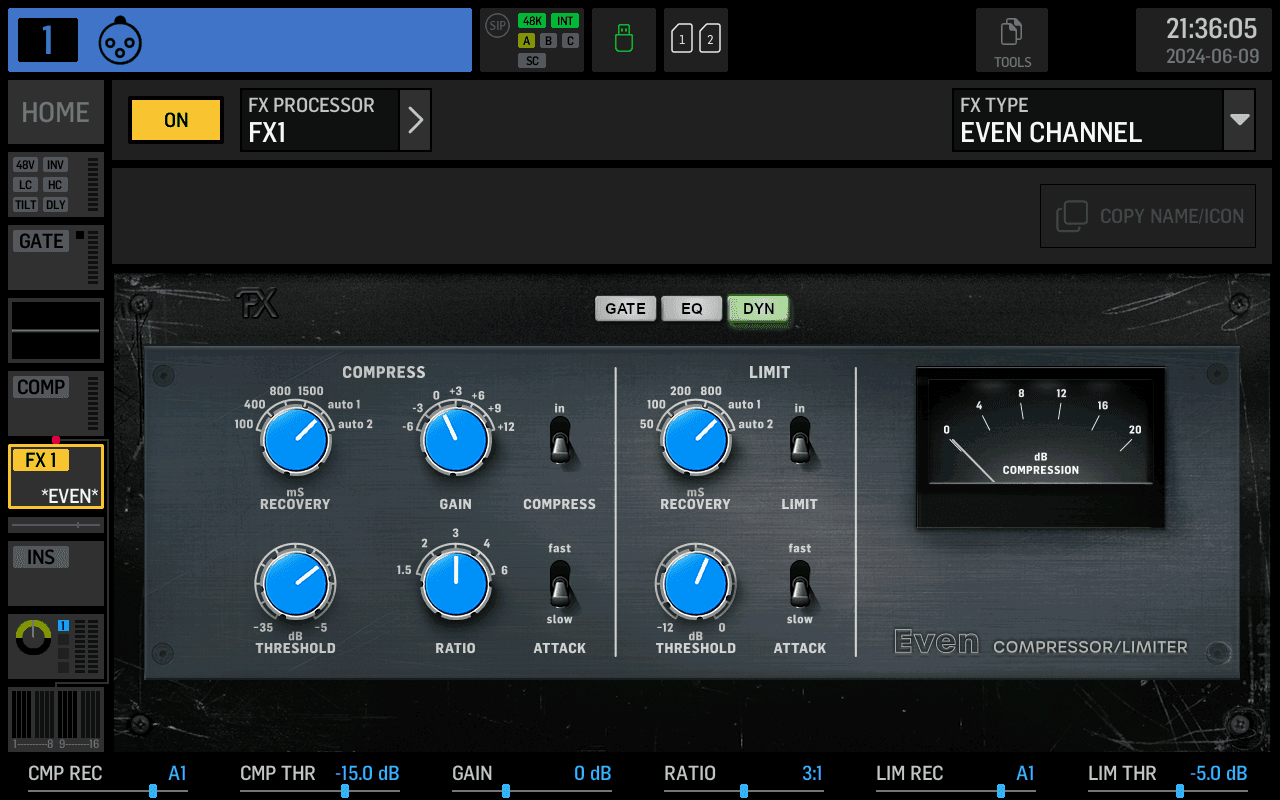Open the EQ curve panel in sidebar
This screenshot has height=800, width=1280.
pos(56,330)
